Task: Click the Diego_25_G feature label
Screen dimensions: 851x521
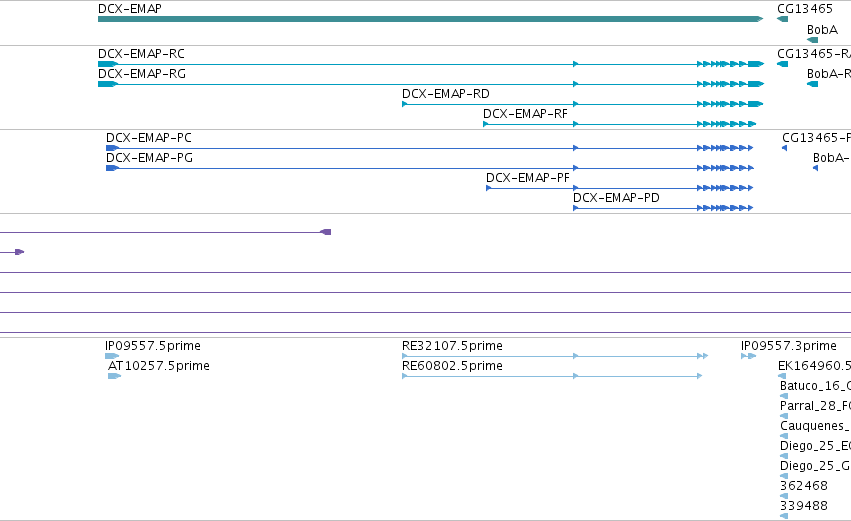Action: 815,466
